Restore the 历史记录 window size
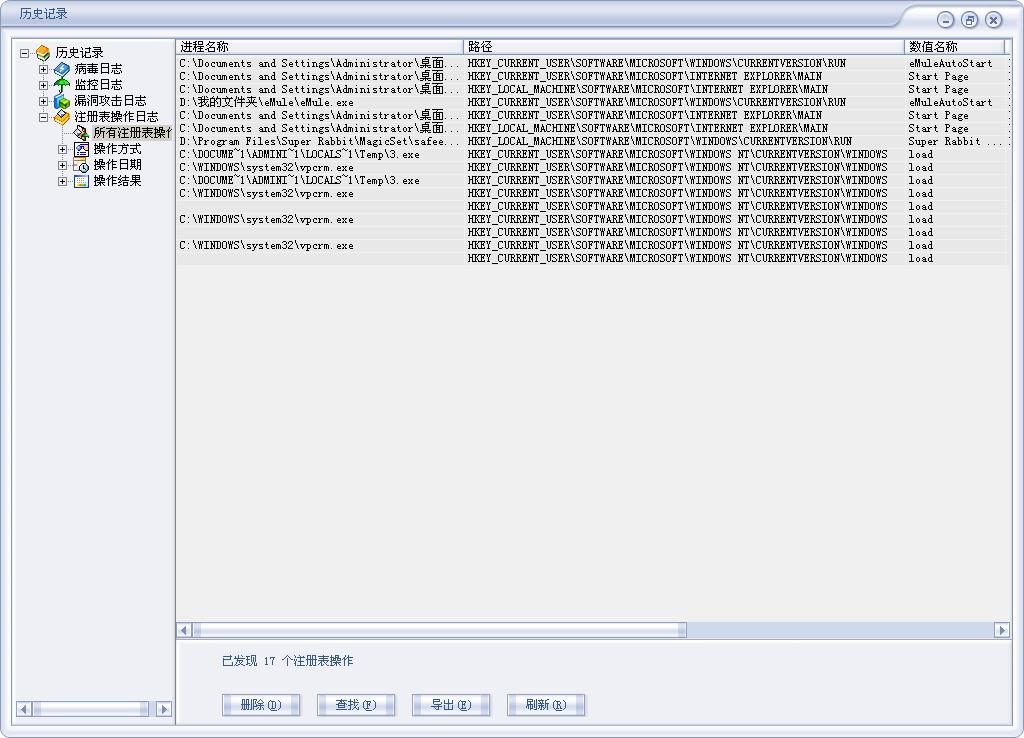The image size is (1024, 738). point(970,20)
